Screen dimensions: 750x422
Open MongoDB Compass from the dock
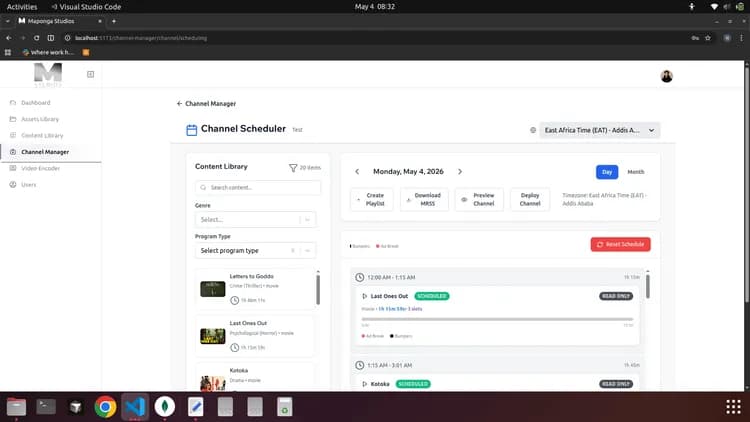[165, 407]
